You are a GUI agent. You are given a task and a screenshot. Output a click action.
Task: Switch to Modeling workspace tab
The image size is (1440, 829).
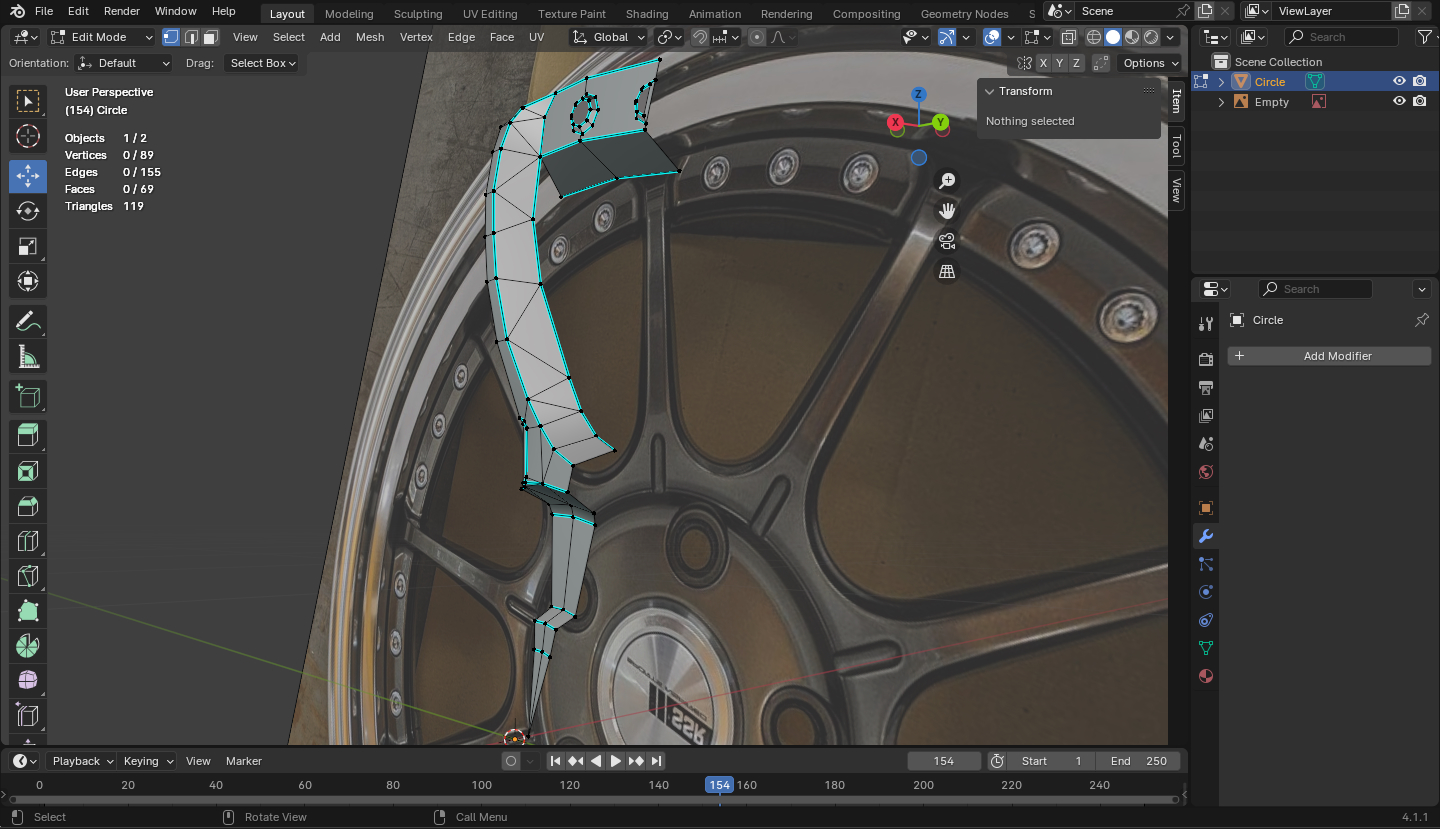[x=349, y=14]
